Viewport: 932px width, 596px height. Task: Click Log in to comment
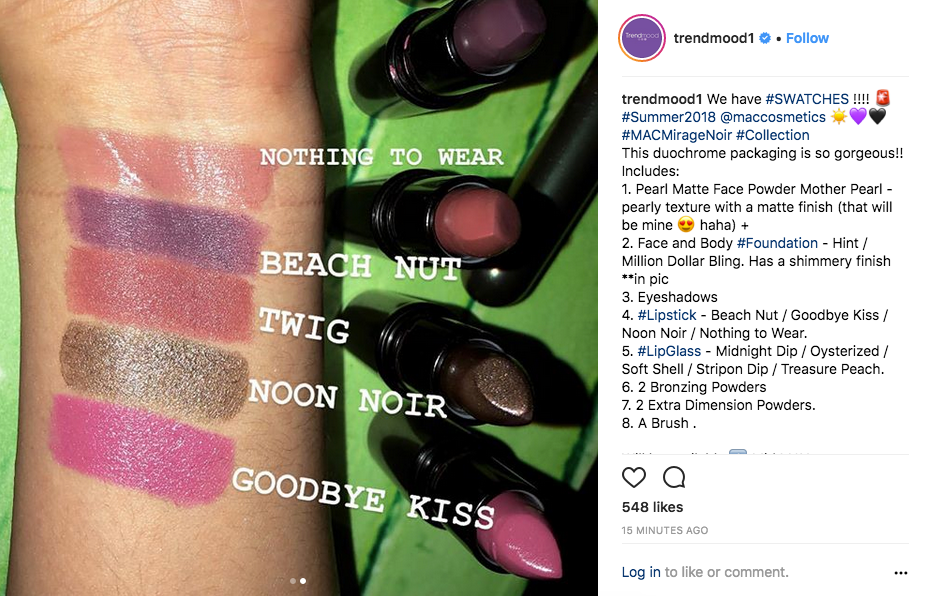coord(641,572)
